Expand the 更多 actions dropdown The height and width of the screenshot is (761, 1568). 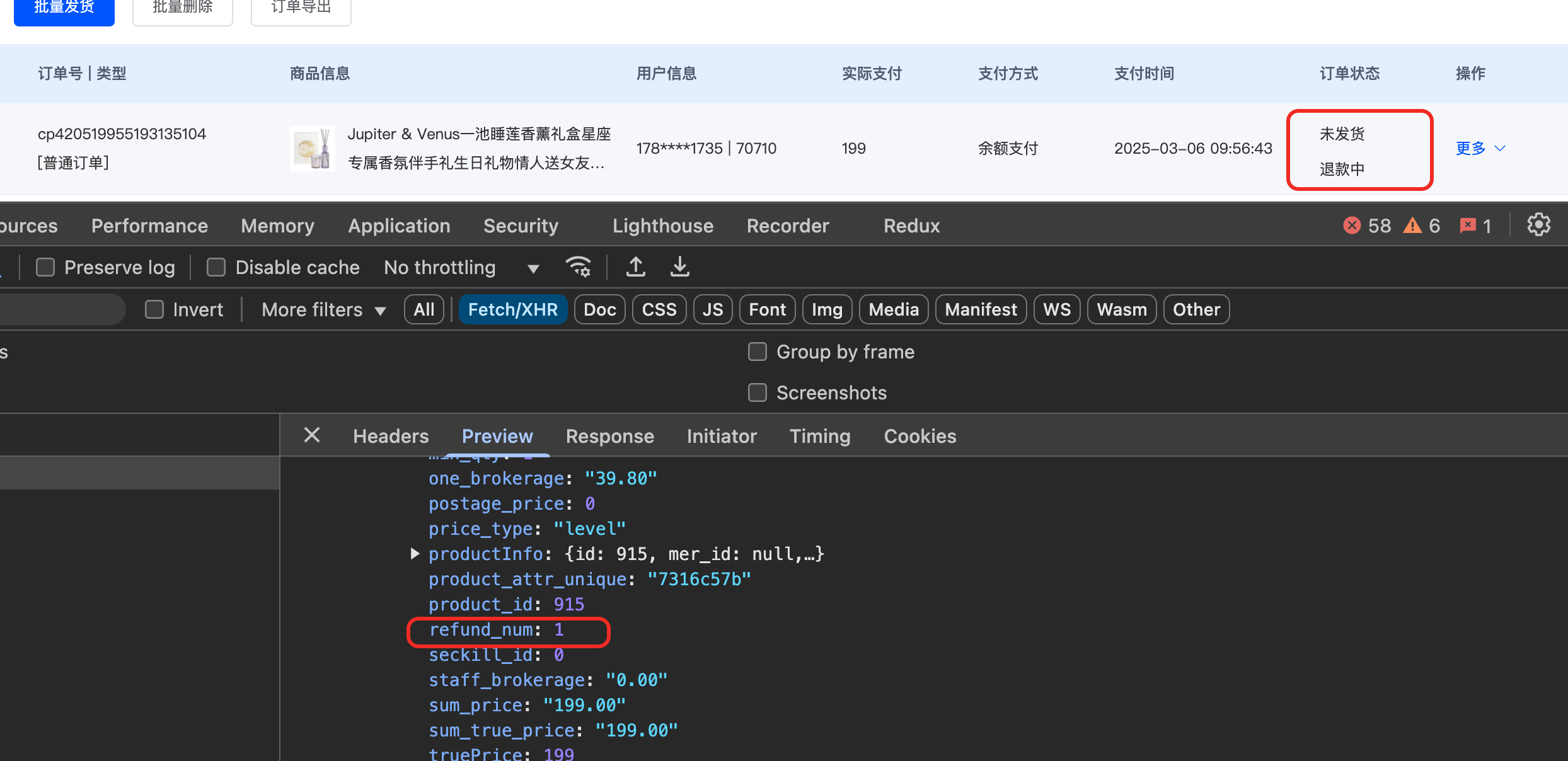coord(1480,149)
